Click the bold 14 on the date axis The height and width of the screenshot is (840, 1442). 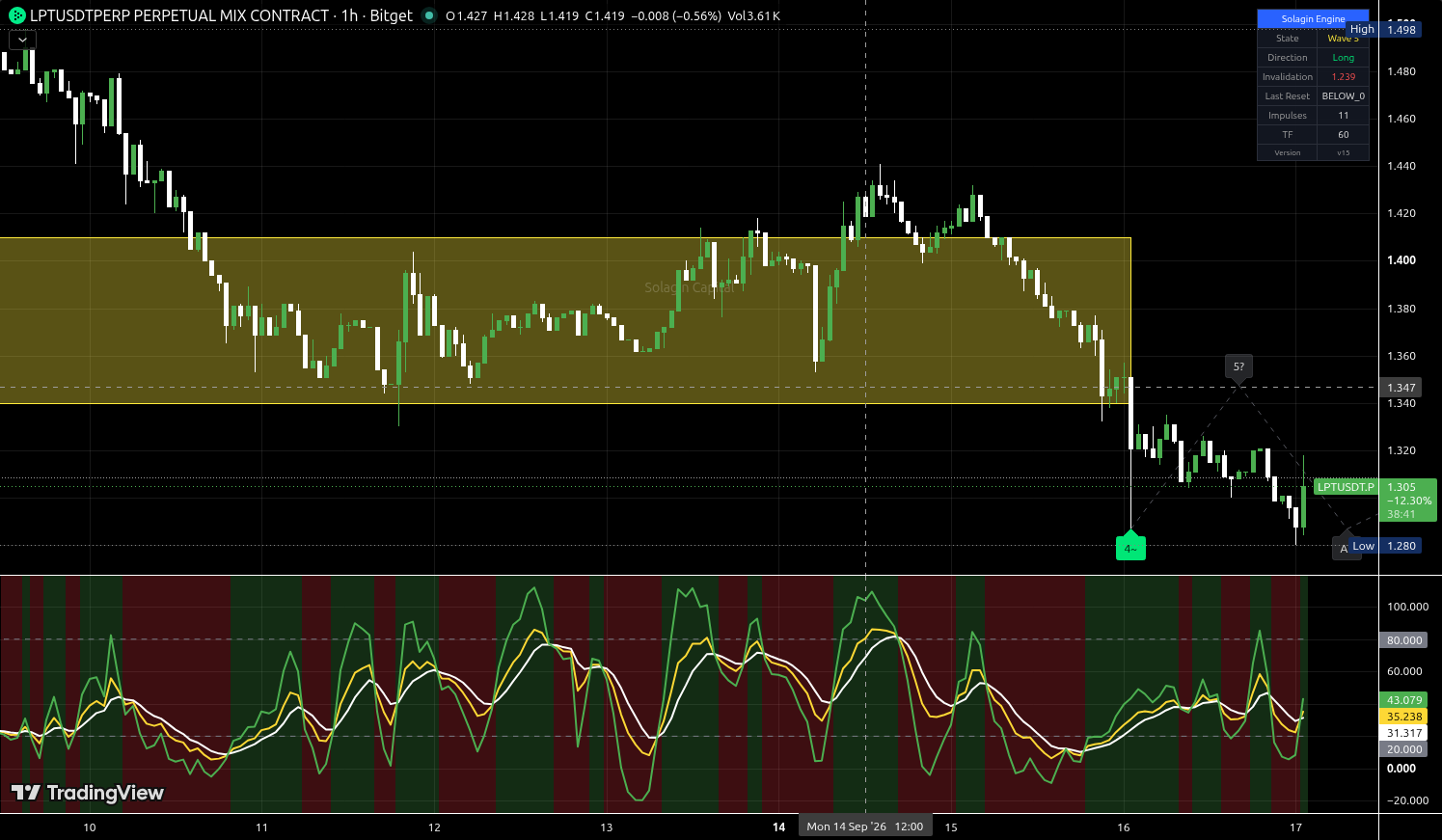pyautogui.click(x=779, y=826)
